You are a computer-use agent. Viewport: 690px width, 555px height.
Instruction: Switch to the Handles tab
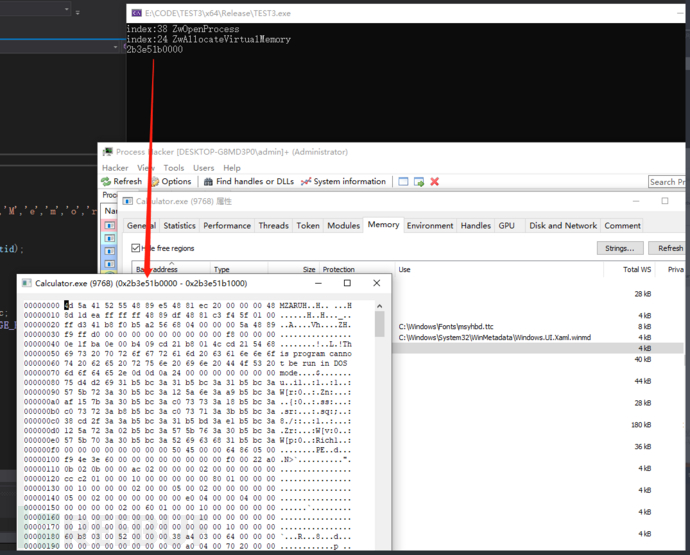click(476, 225)
